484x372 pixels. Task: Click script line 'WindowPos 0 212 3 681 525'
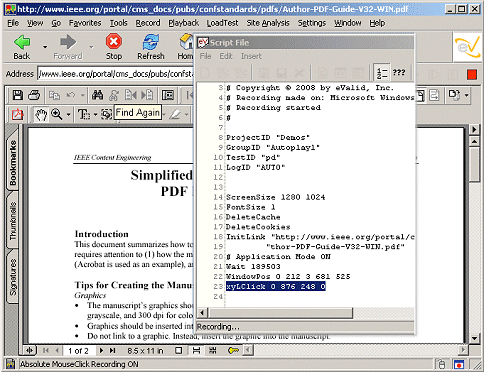(288, 276)
